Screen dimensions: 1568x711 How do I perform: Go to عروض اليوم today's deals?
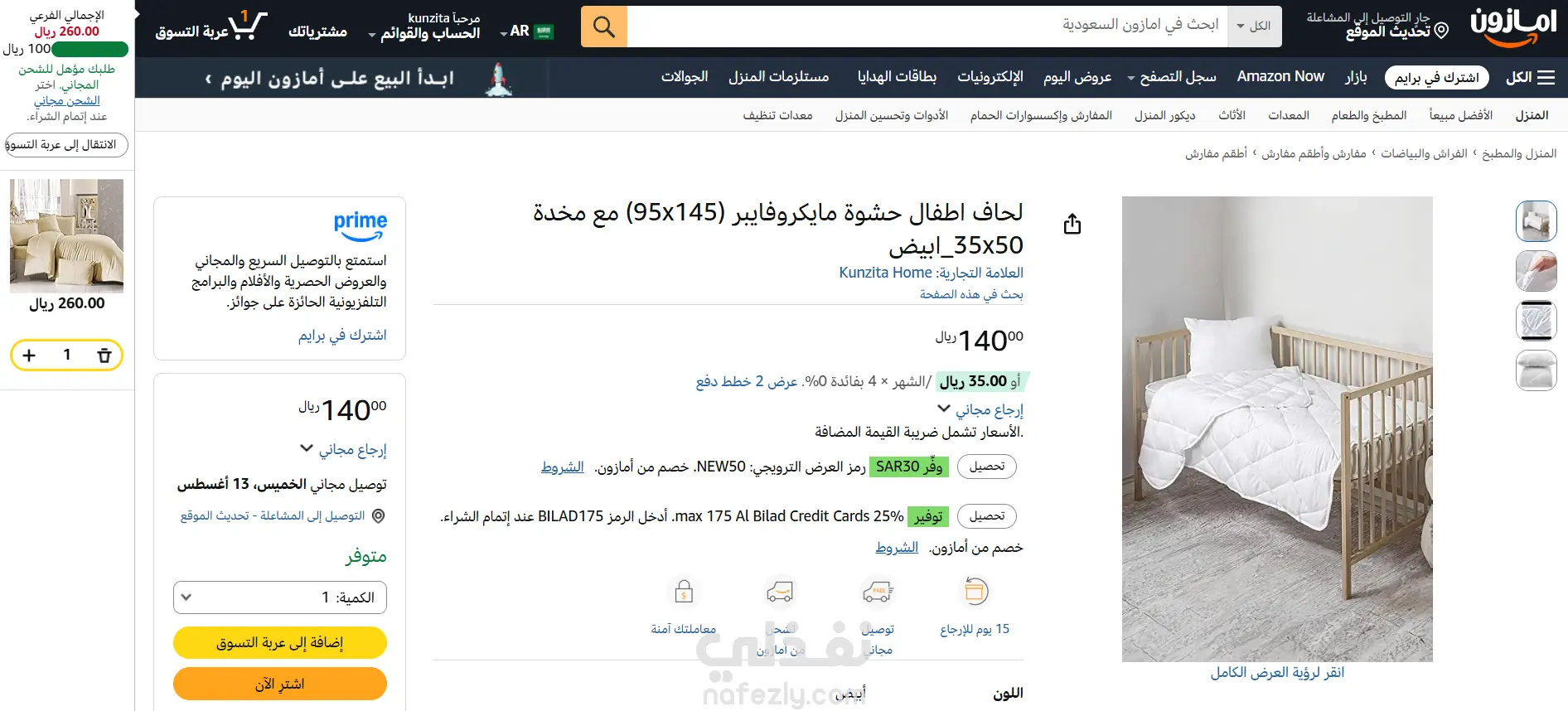click(1077, 77)
